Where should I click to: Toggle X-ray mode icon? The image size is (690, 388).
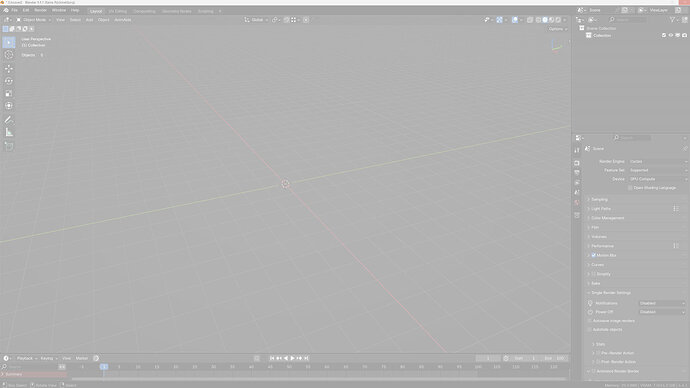pyautogui.click(x=530, y=20)
